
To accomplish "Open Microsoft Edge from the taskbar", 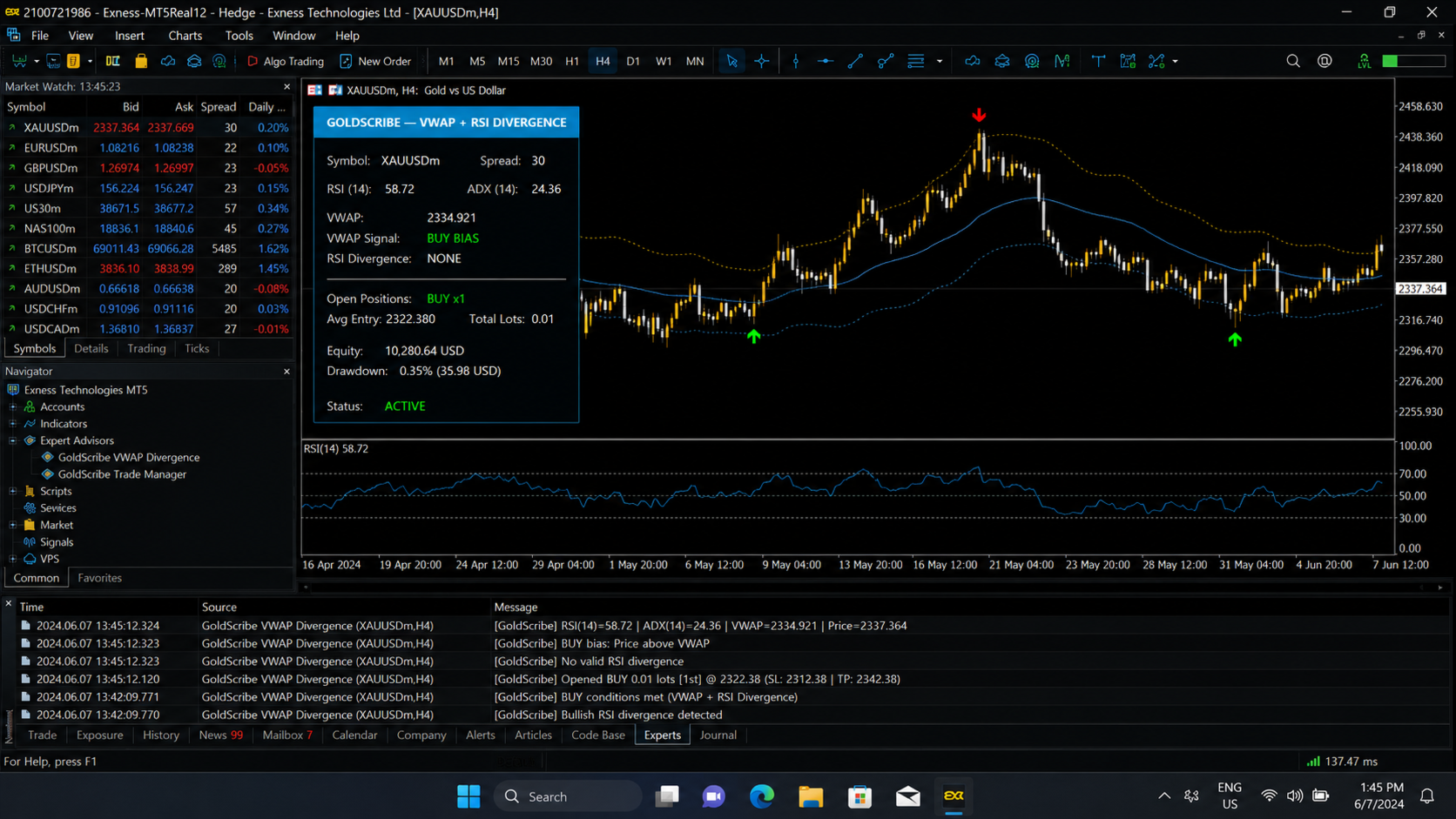I will [x=762, y=796].
